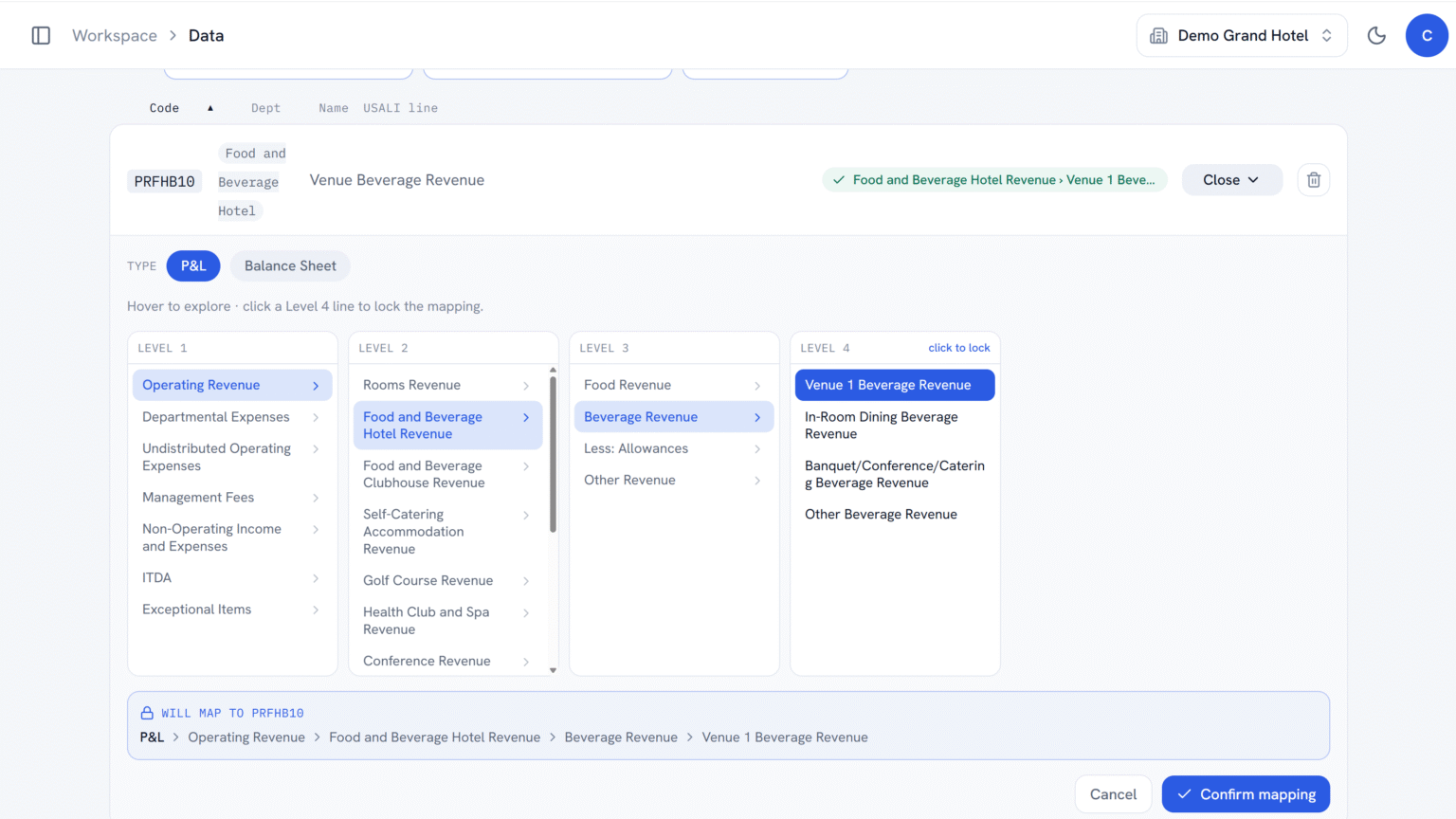Open user avatar C menu

[x=1427, y=35]
